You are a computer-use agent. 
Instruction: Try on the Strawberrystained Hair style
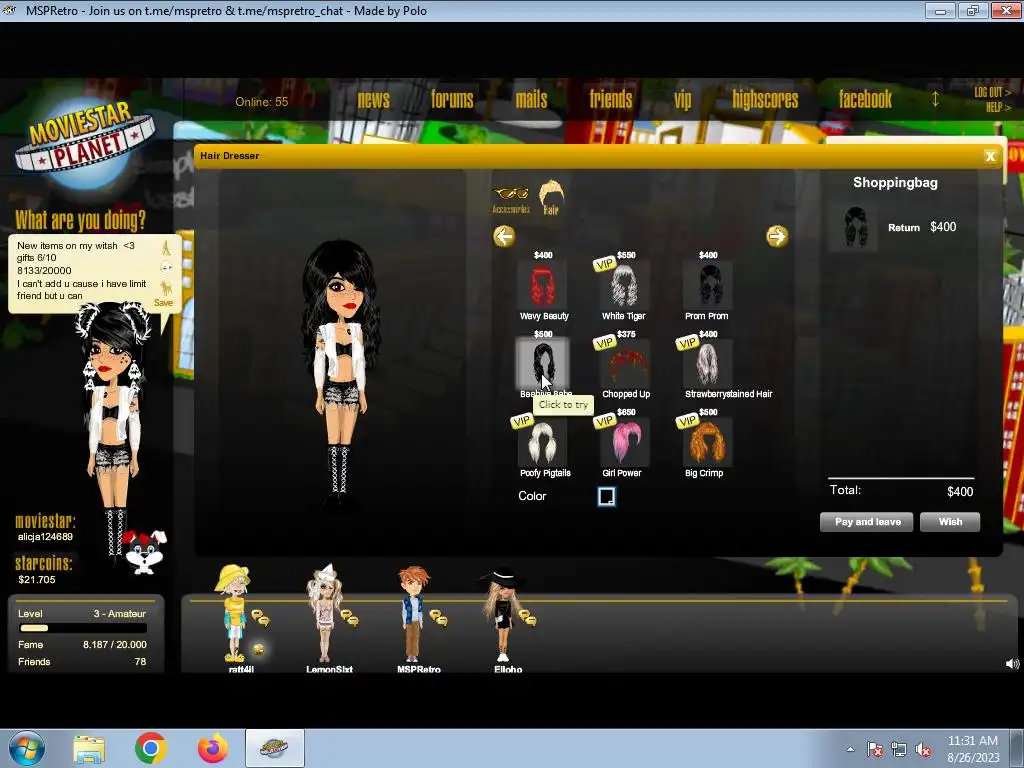(x=707, y=364)
